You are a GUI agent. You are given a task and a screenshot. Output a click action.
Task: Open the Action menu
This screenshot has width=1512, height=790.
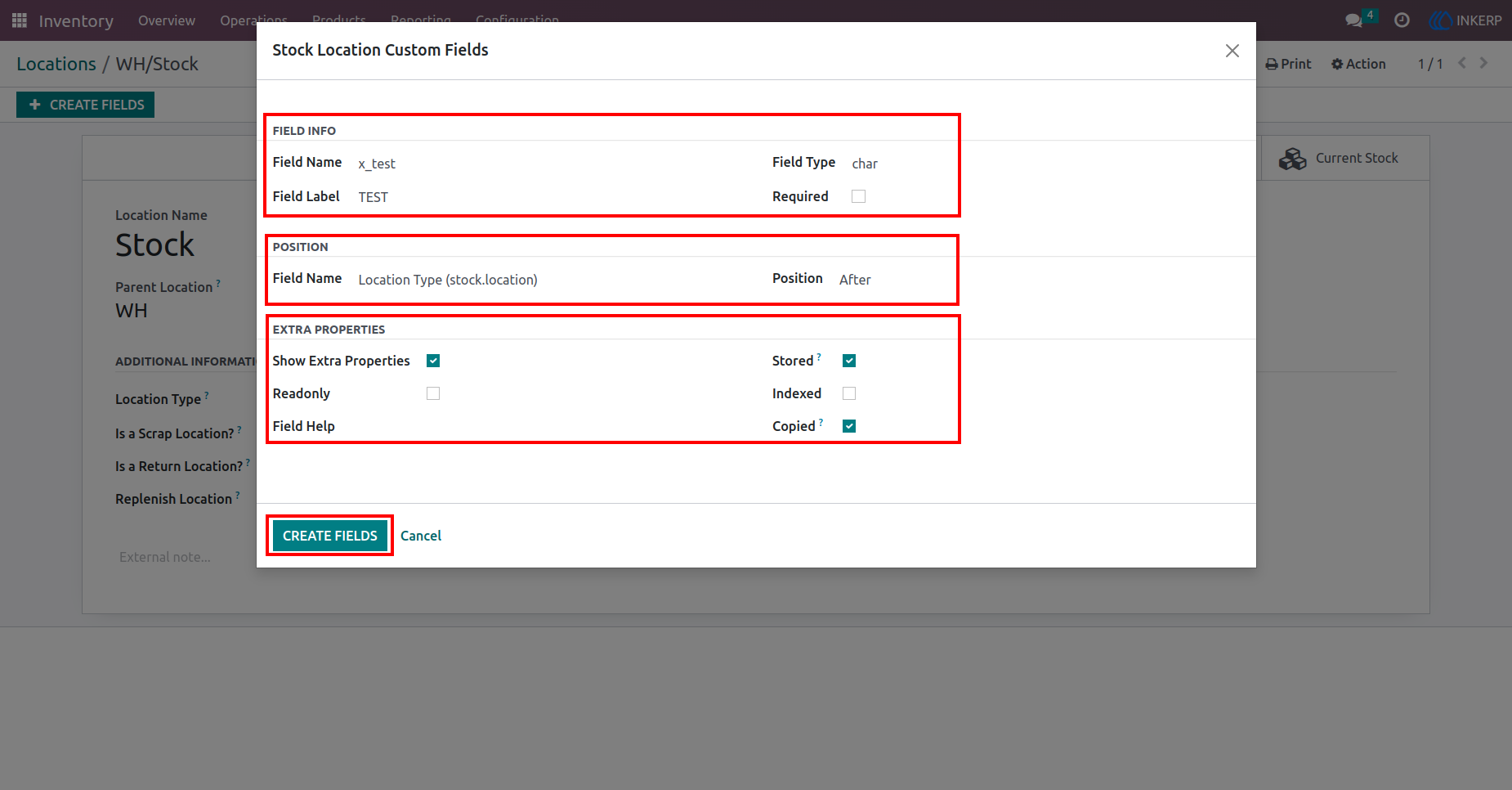[x=1358, y=64]
